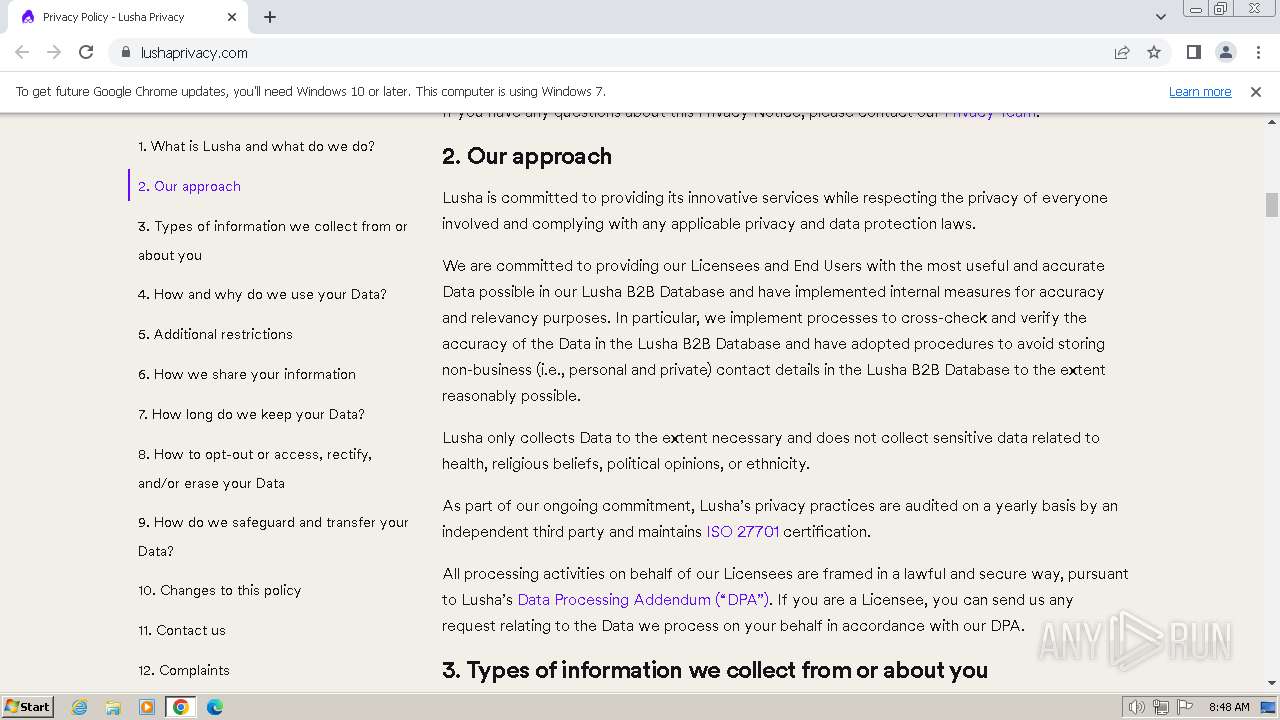Screen dimensions: 1280x720
Task: Go to '1. What is Lusha and what do we do?'
Action: (256, 146)
